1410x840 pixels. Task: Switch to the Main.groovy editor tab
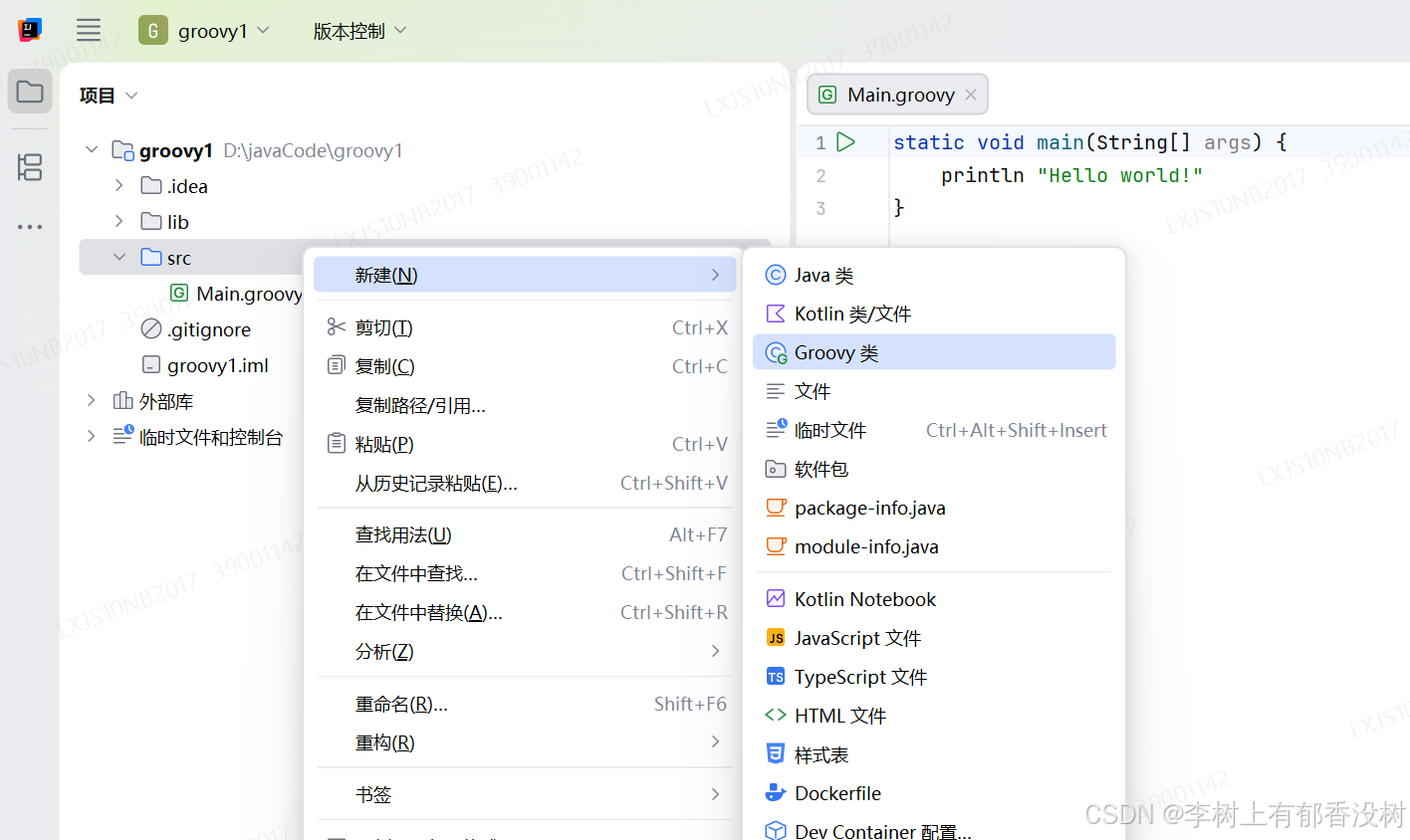coord(898,95)
